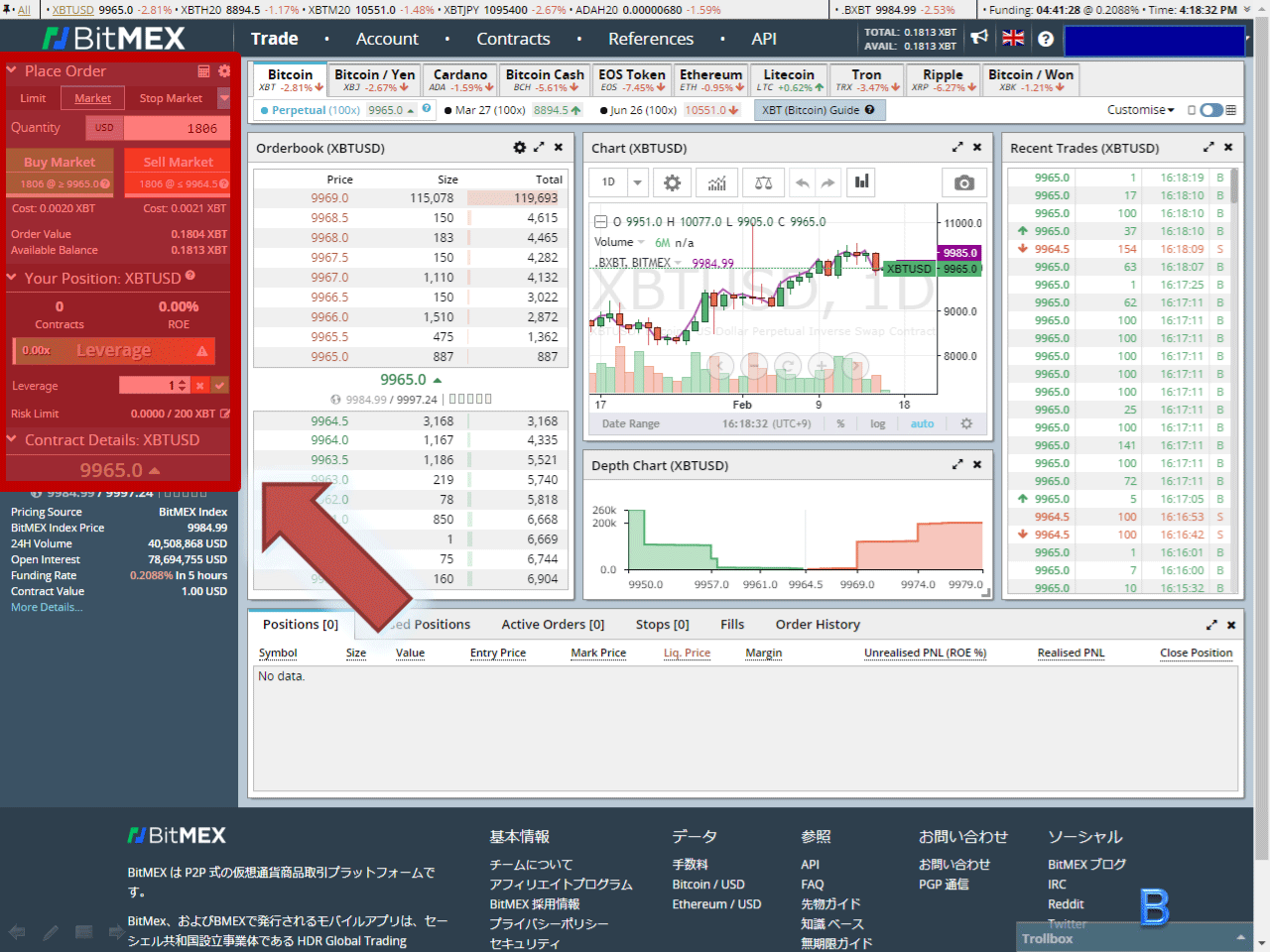Open chart axis settings gear beside auto
1270x952 pixels.
[966, 423]
